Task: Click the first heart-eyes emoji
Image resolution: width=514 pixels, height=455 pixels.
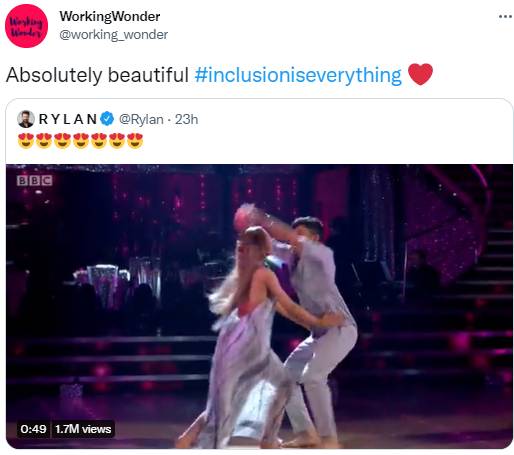Action: pyautogui.click(x=26, y=140)
